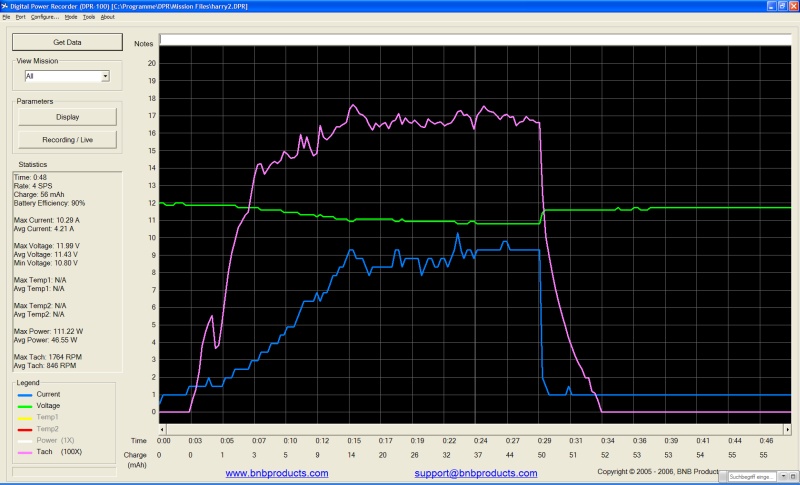Screen dimensions: 800x485
Task: Click the green Voltage legend swatch
Action: (x=25, y=406)
